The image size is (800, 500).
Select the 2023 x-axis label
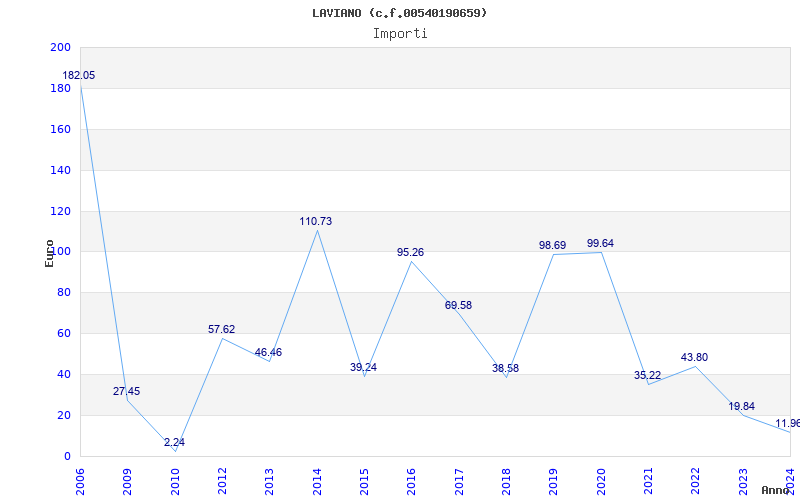pos(743,482)
